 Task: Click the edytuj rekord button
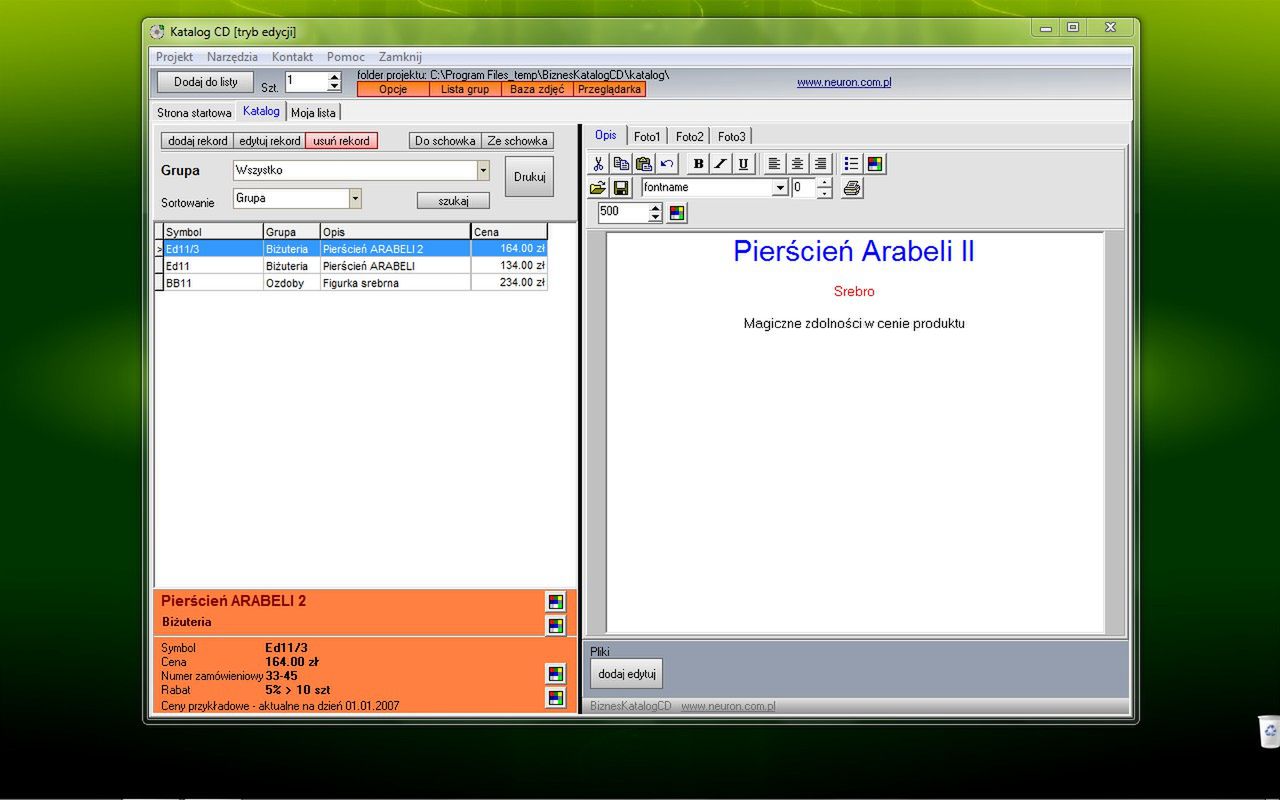[x=269, y=141]
